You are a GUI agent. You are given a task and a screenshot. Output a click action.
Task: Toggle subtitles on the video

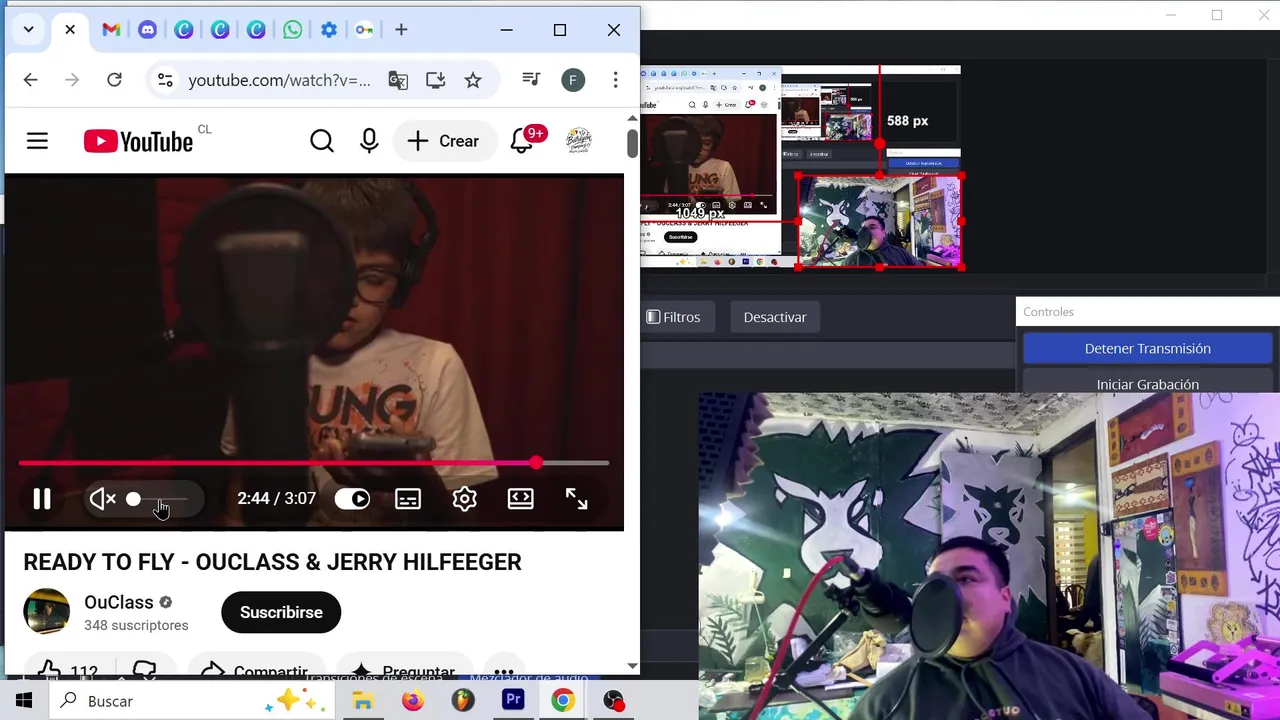408,499
